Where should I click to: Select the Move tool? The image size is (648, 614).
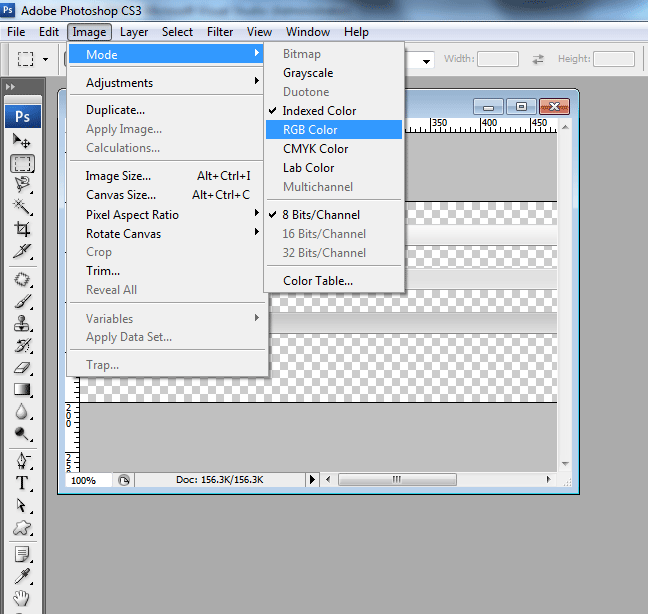tap(21, 141)
